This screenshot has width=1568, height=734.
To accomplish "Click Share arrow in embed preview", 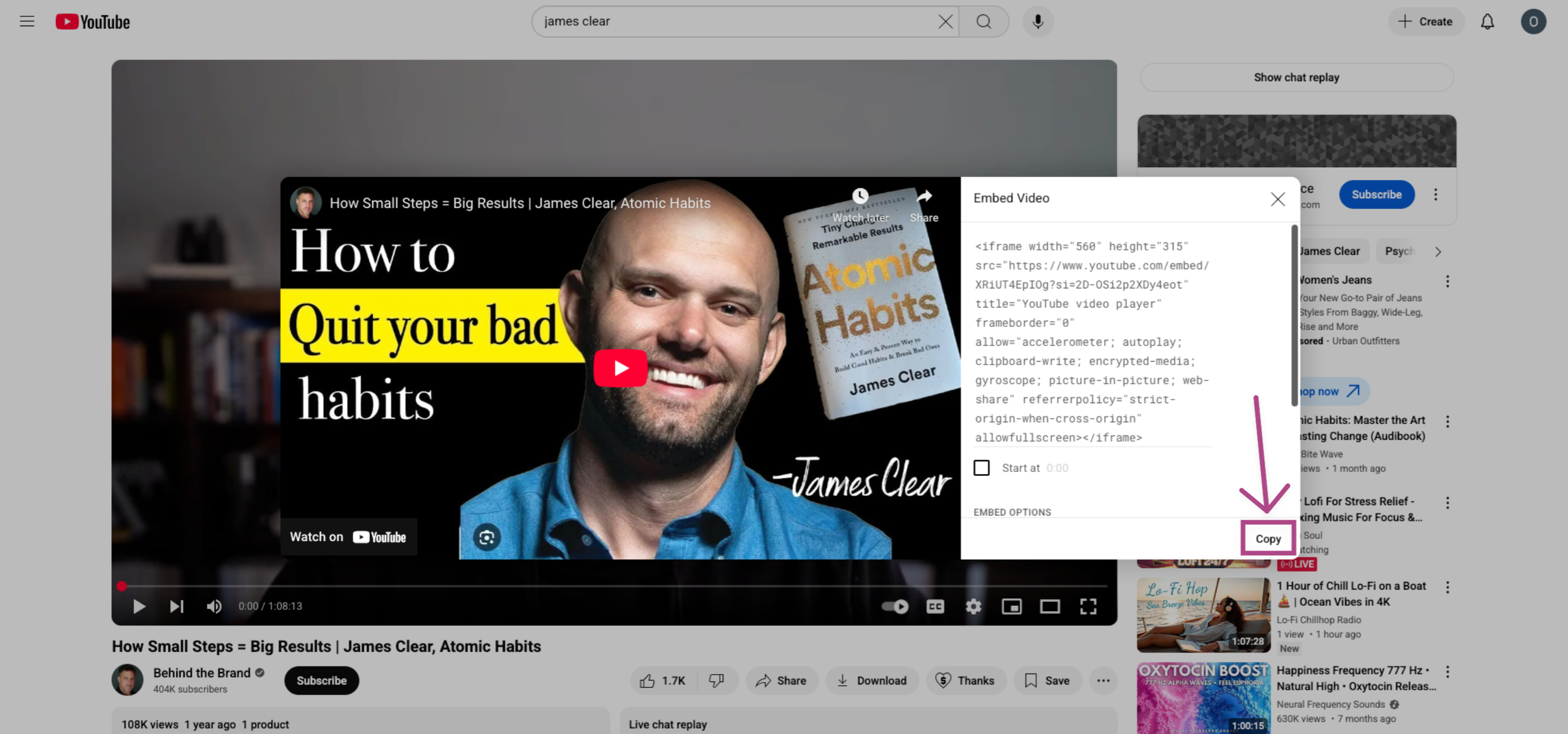I will tap(923, 204).
